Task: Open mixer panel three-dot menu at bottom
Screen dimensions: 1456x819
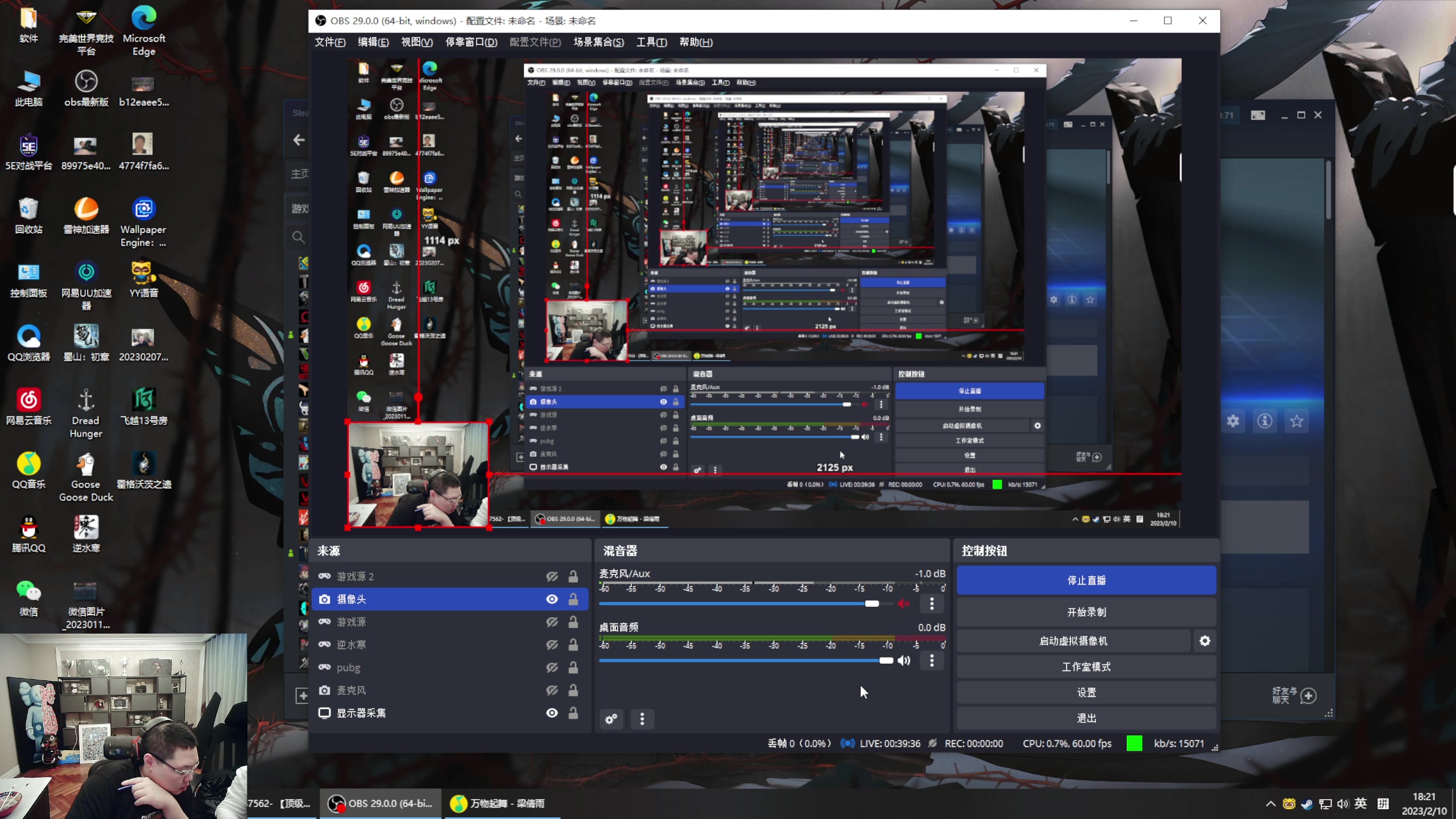Action: (642, 719)
